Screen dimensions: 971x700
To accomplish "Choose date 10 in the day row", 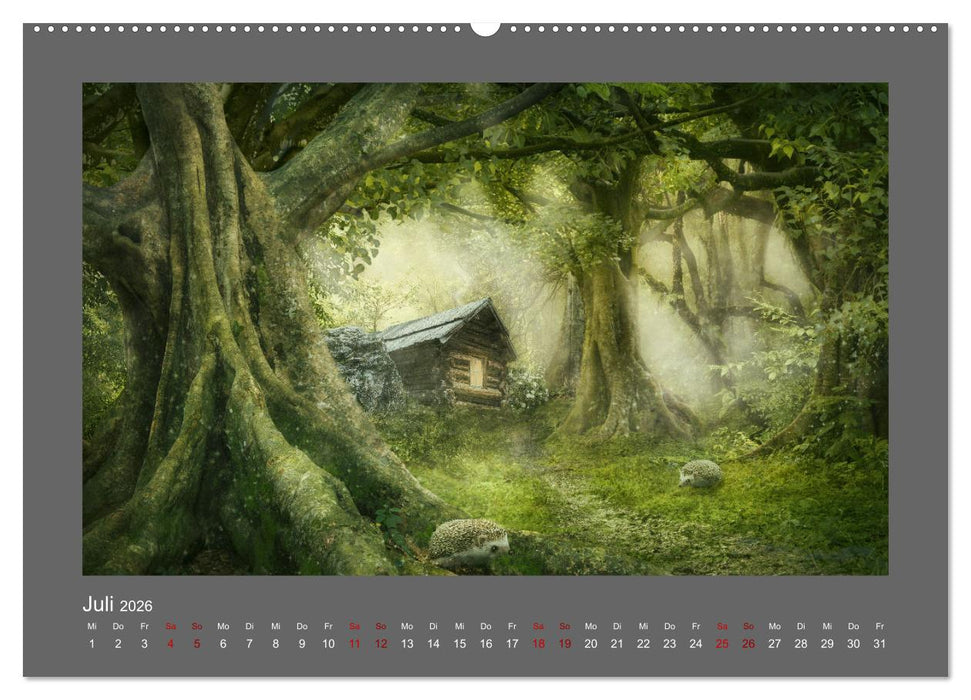I will [328, 644].
